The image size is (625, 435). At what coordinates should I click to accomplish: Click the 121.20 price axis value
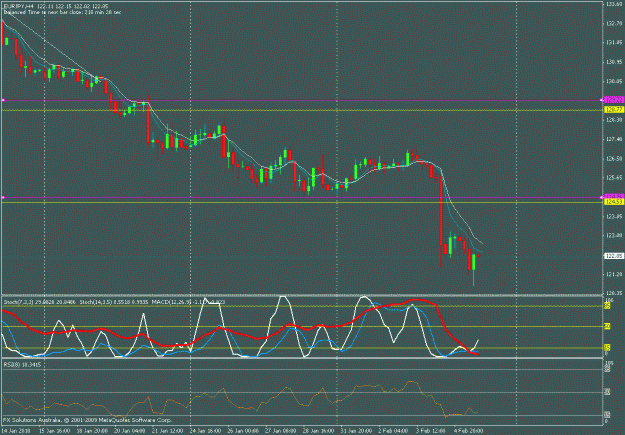click(614, 275)
